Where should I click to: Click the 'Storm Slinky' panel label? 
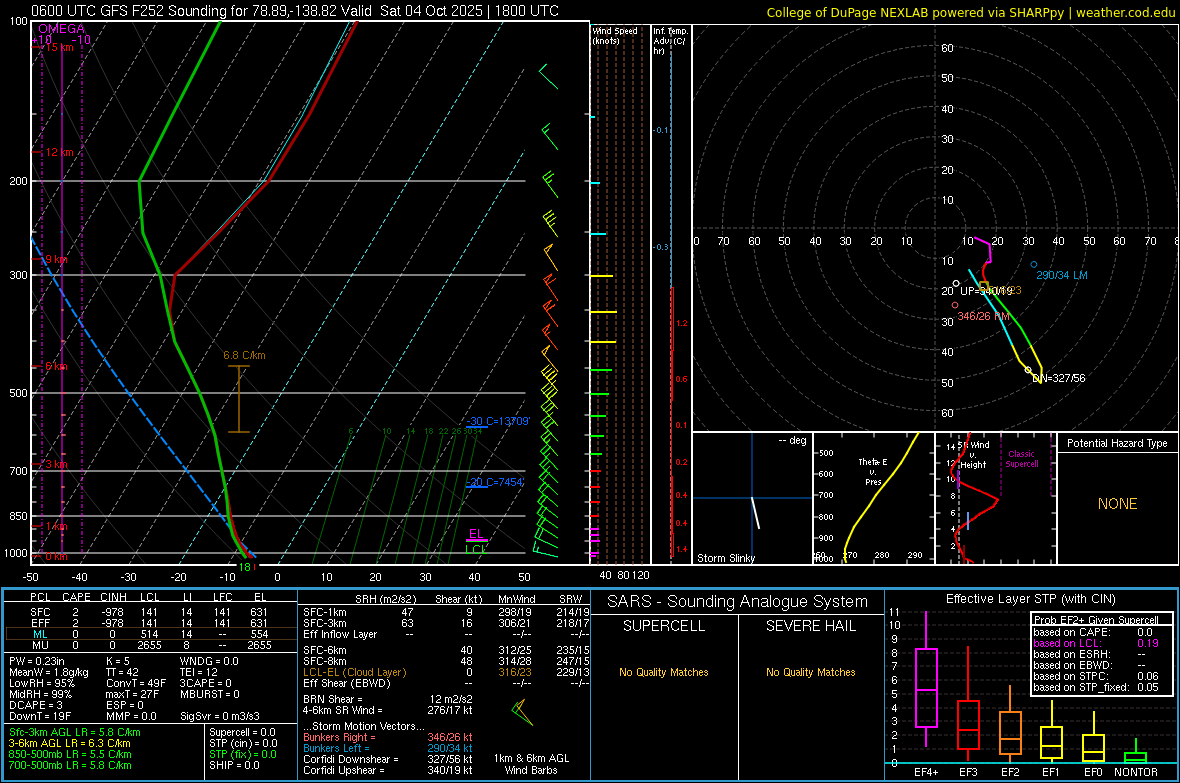point(725,558)
